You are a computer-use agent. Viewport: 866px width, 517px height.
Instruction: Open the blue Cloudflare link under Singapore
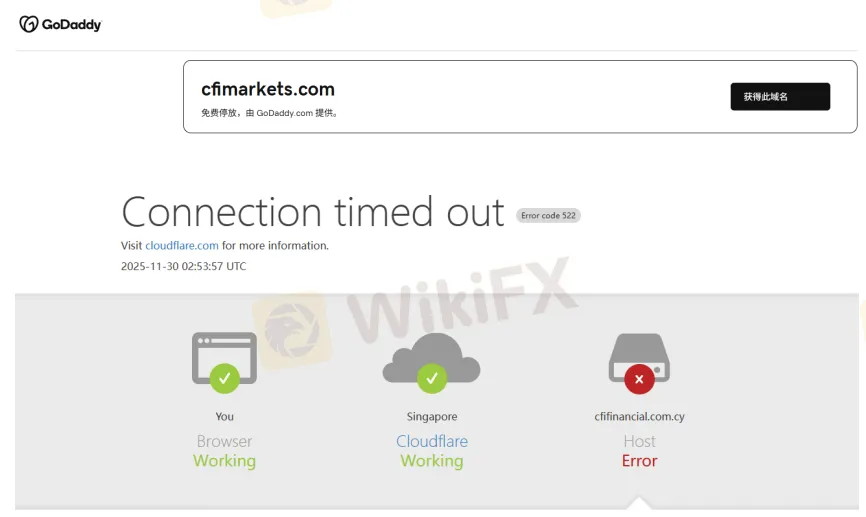point(432,441)
